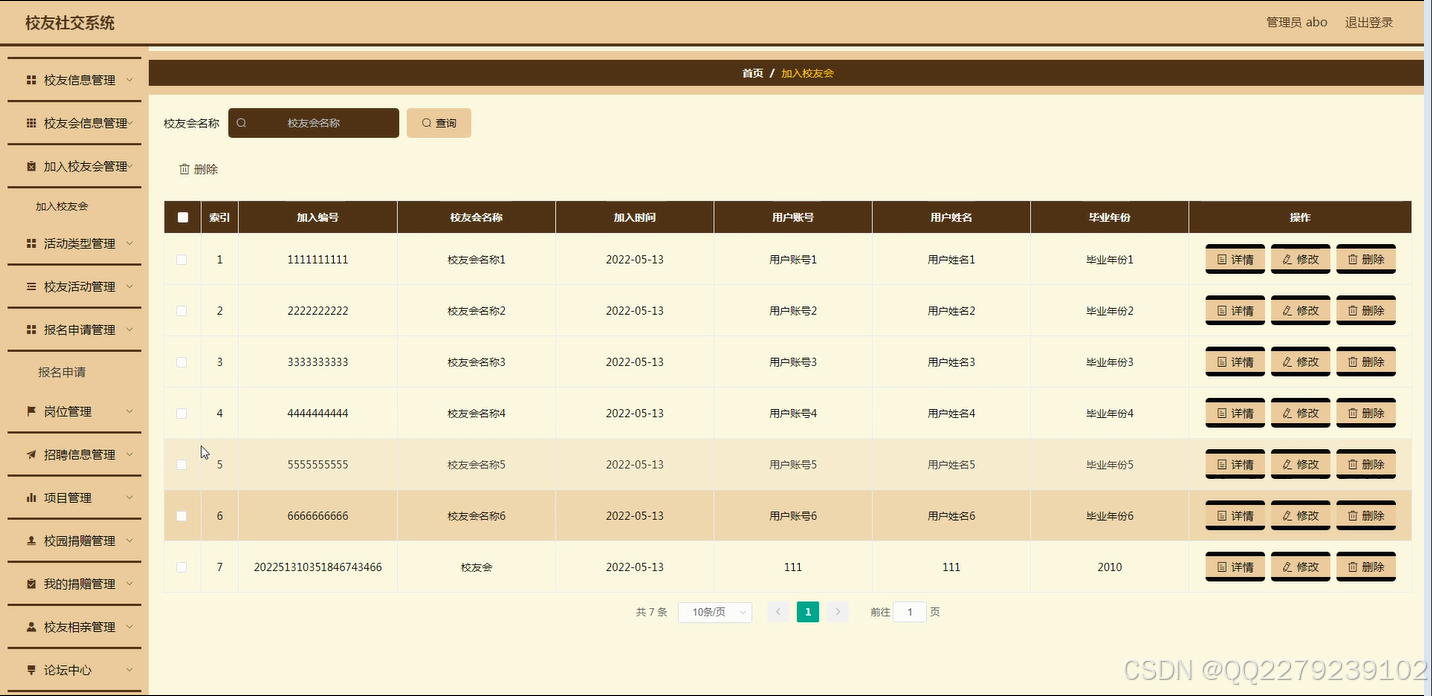This screenshot has width=1432, height=696.
Task: Expand 活动类型管理 chevron arrow
Action: (x=130, y=243)
